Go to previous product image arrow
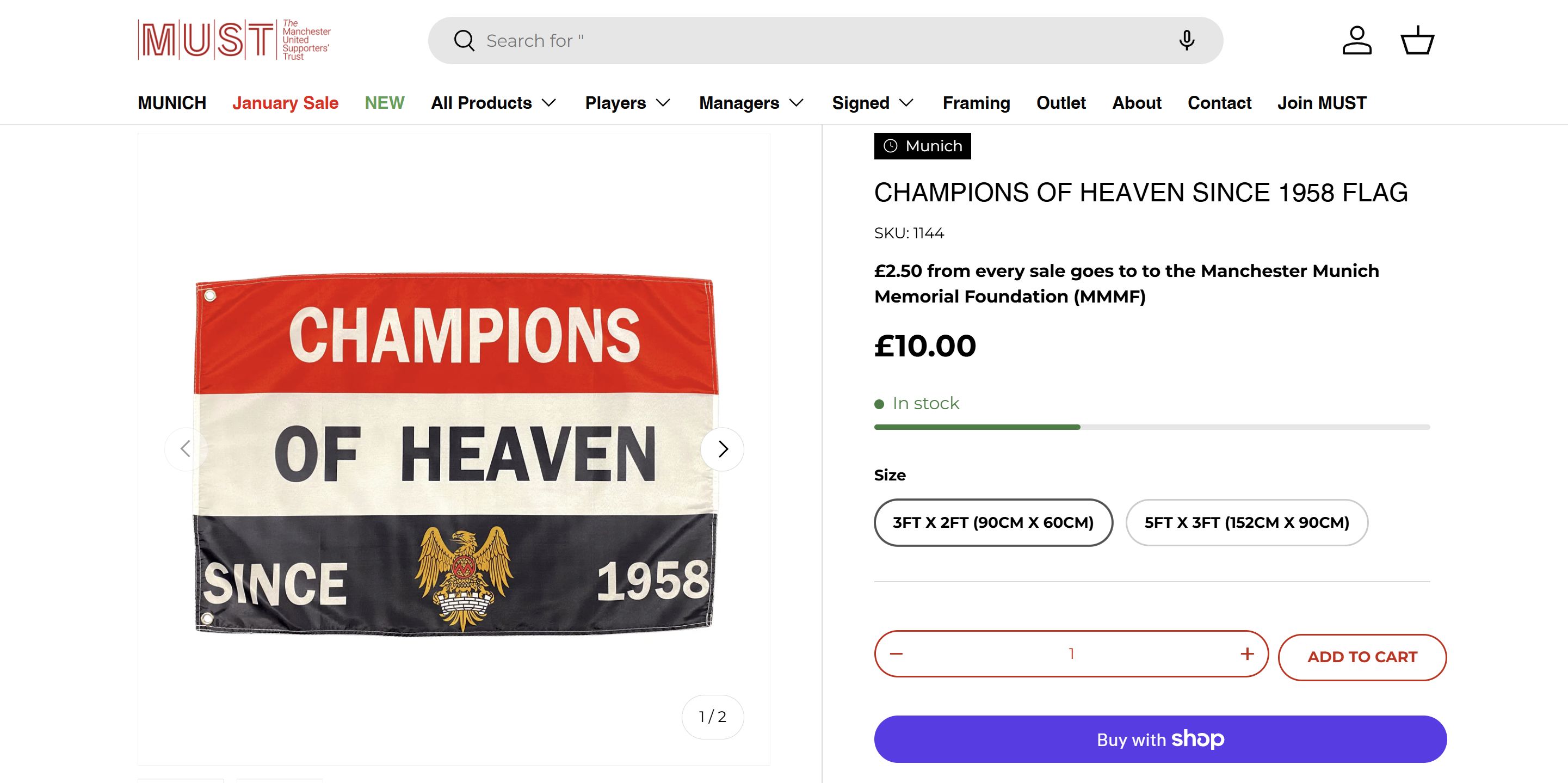 click(x=186, y=449)
